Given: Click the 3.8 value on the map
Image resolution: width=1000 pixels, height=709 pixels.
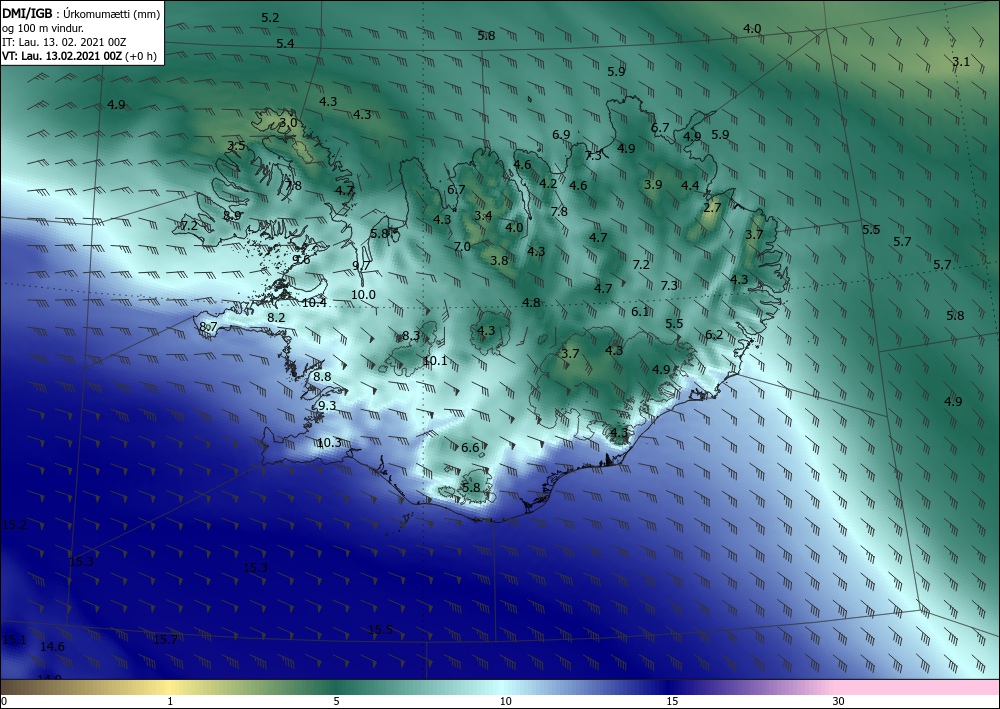Looking at the screenshot, I should click(x=499, y=260).
